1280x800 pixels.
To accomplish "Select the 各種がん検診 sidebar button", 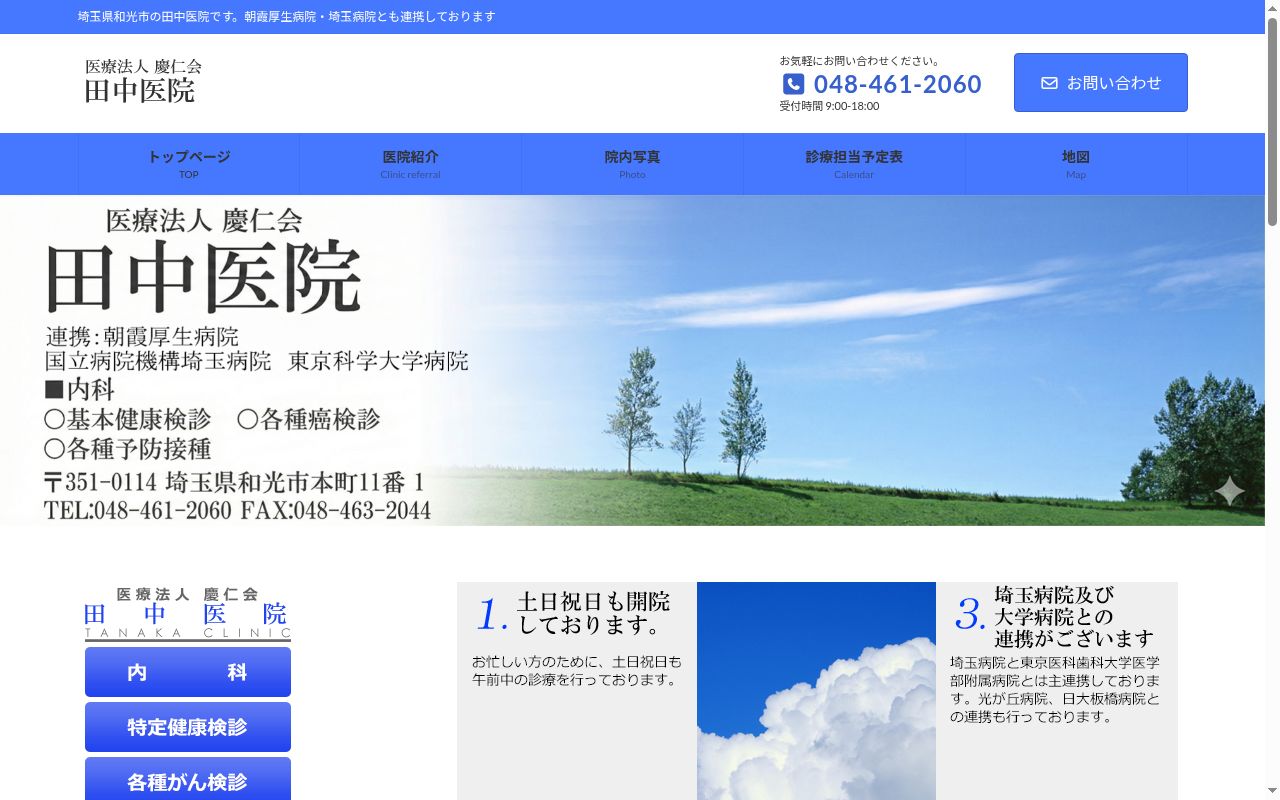I will coord(188,779).
